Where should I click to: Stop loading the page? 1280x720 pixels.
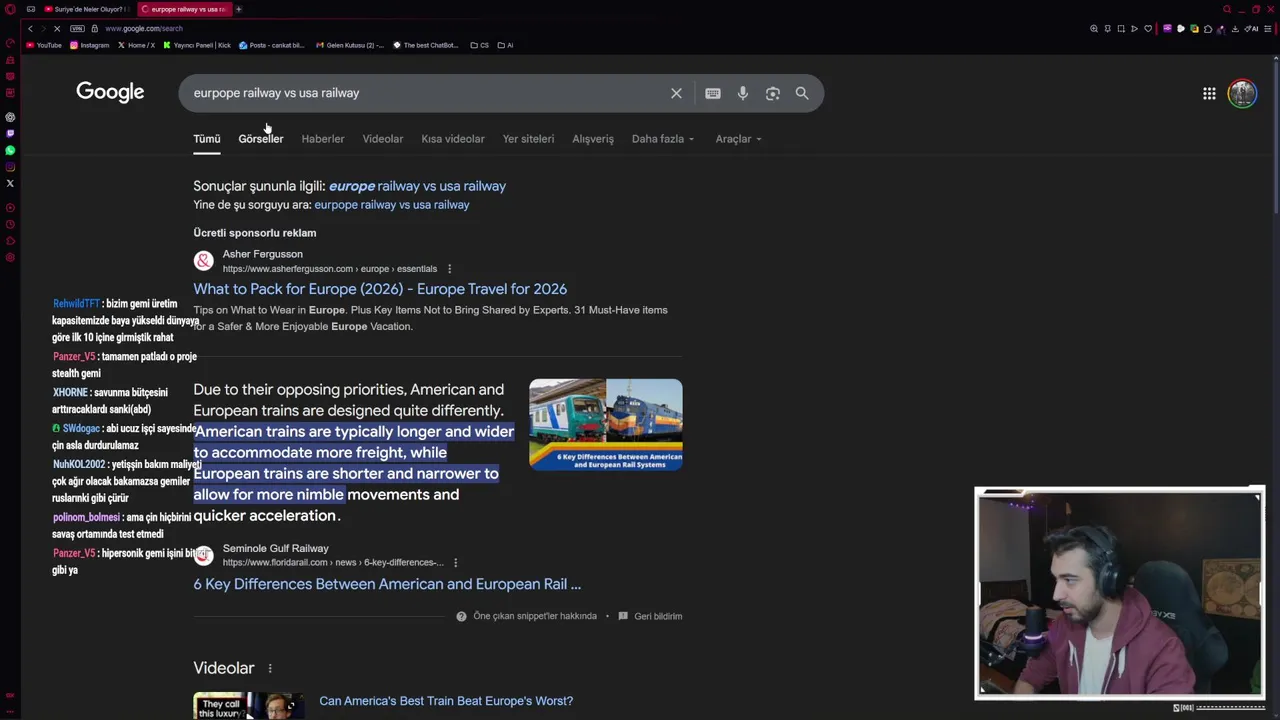tap(57, 28)
